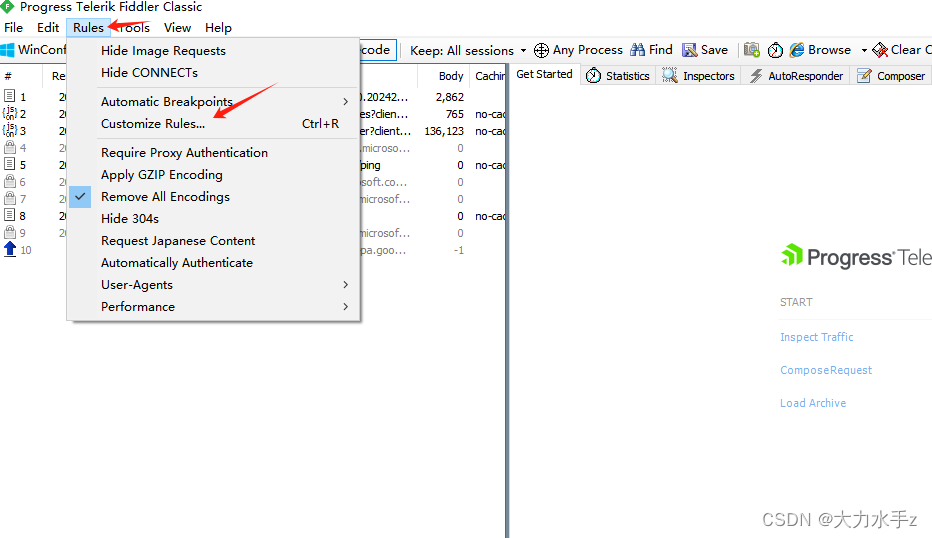Select session row 10 upload arrow icon
932x538 pixels.
click(10, 249)
